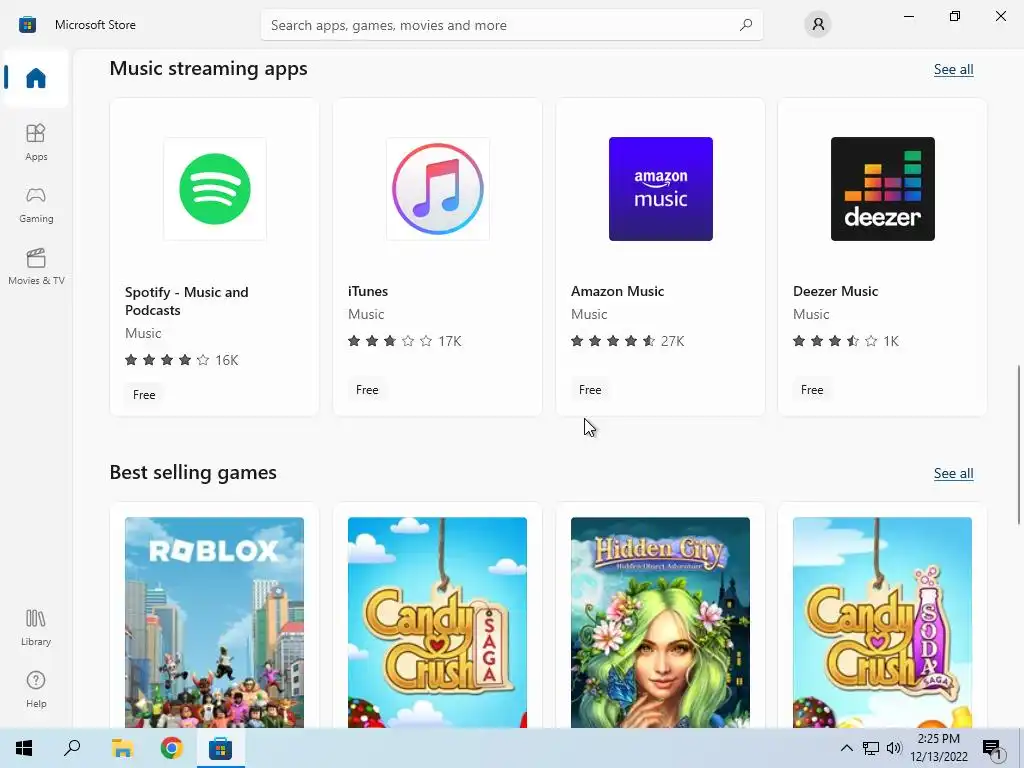This screenshot has height=768, width=1024.
Task: Open Movies & TV section
Action: (x=36, y=266)
